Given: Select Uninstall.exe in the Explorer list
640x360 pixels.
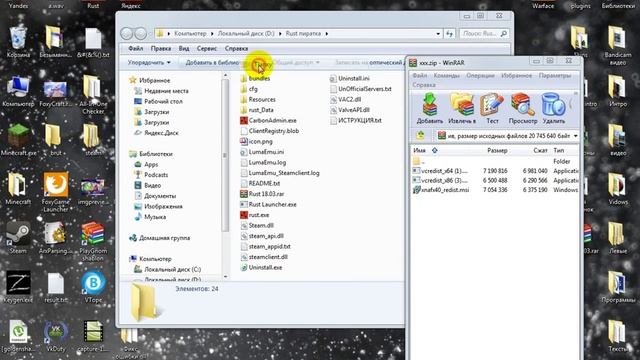Looking at the screenshot, I should (261, 267).
